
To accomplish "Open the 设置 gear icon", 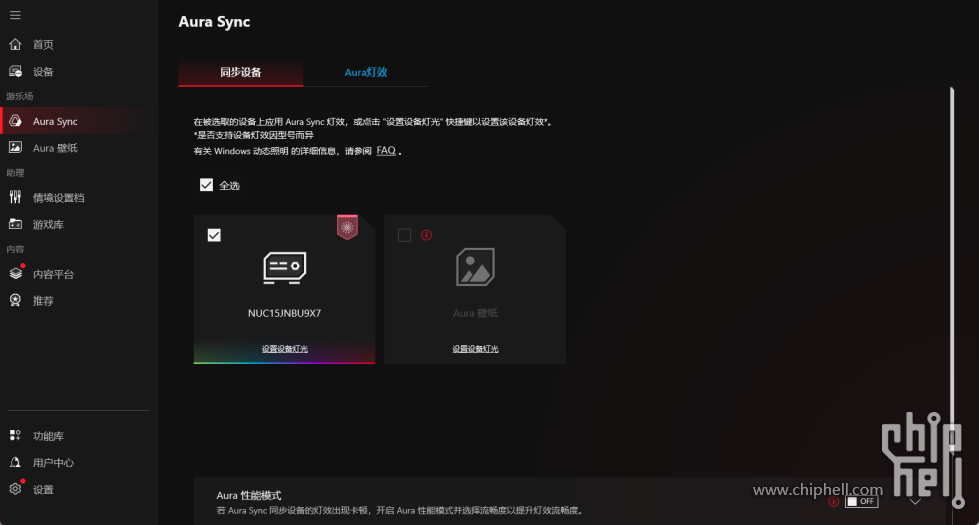I will tap(16, 489).
